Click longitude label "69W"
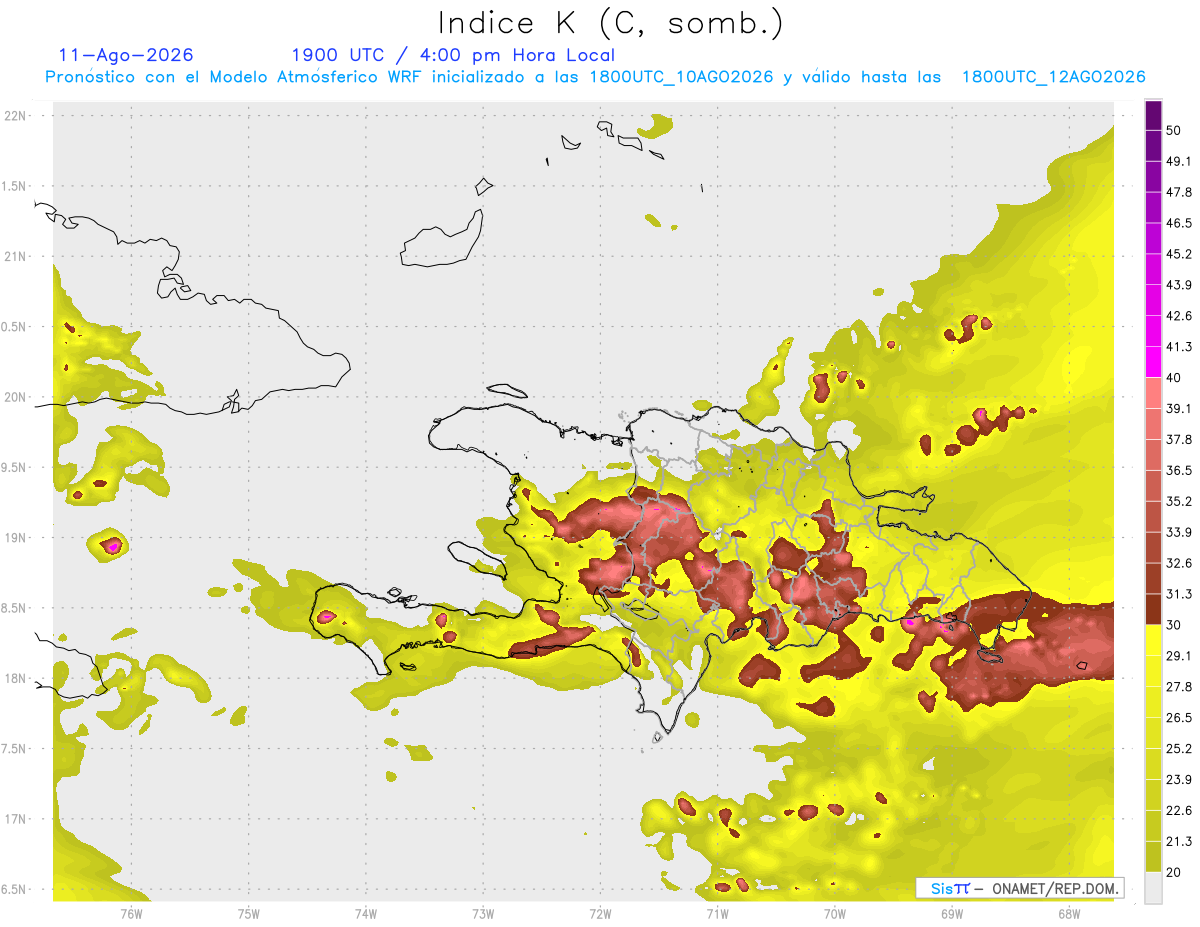1200x927 pixels. 951,913
